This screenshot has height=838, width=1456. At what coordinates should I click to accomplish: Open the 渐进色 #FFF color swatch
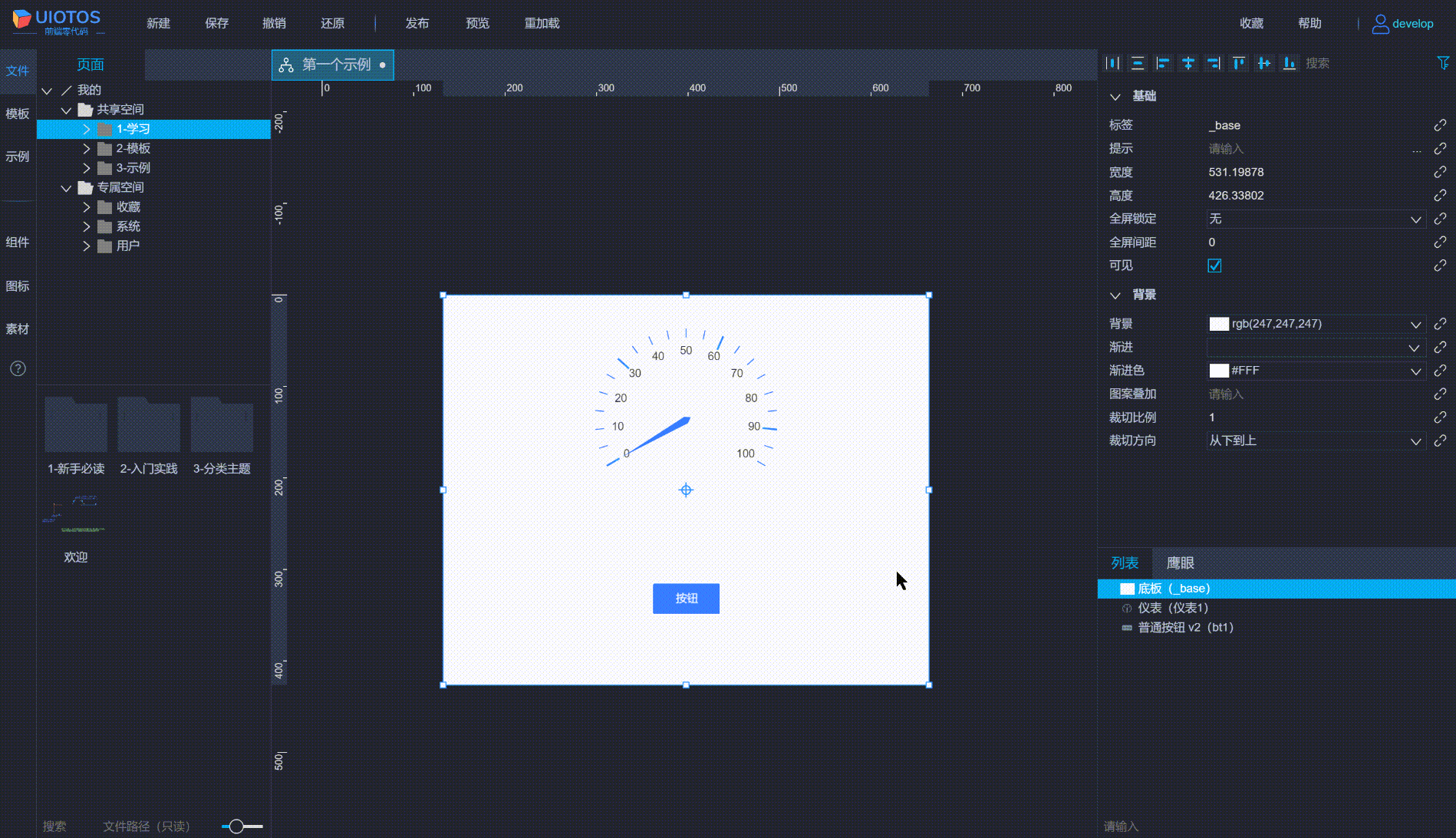(x=1219, y=371)
